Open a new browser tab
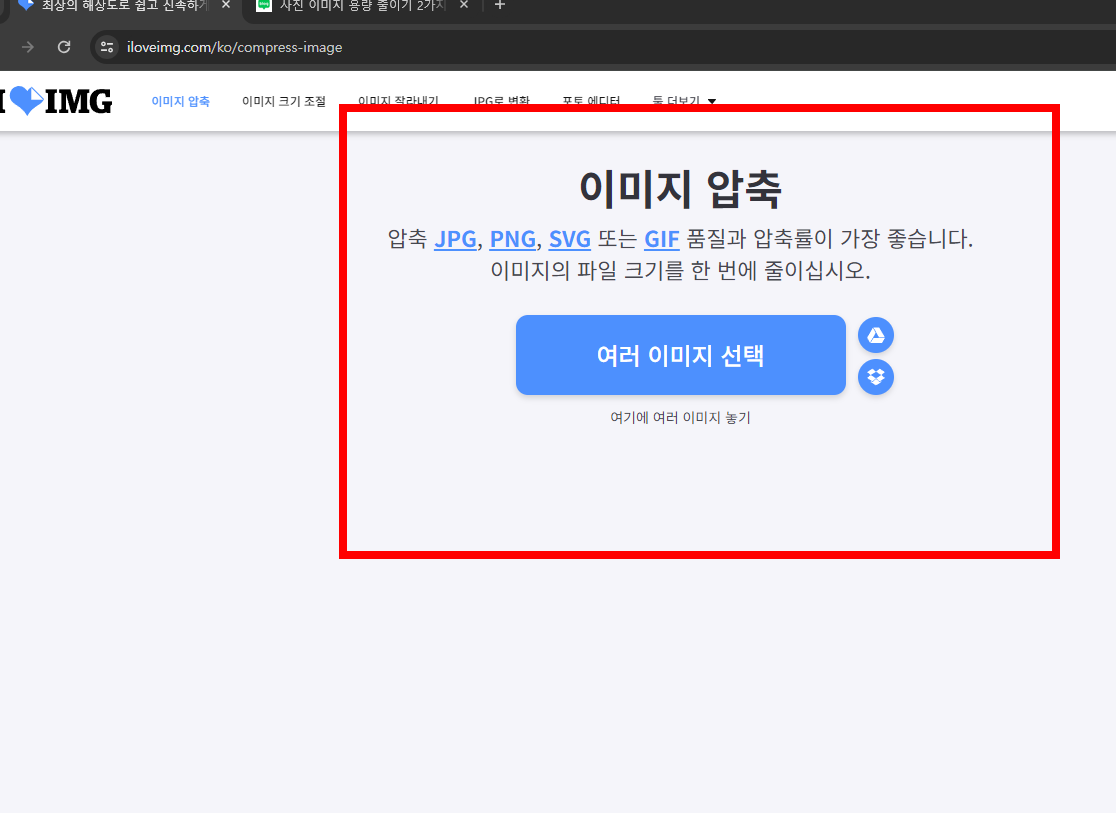1116x813 pixels. point(500,6)
